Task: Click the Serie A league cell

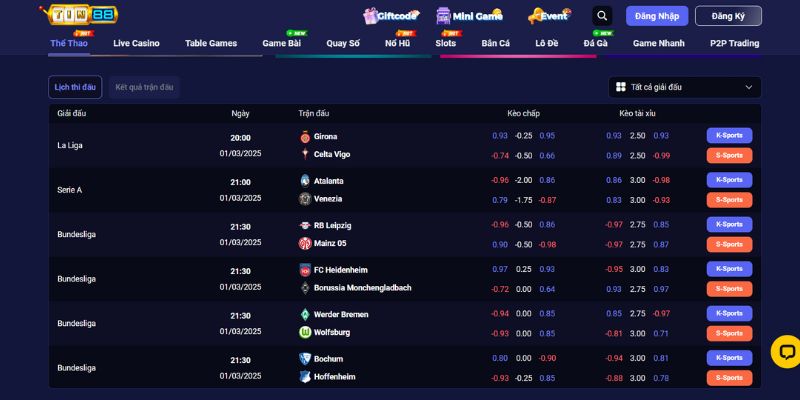Action: click(x=69, y=190)
